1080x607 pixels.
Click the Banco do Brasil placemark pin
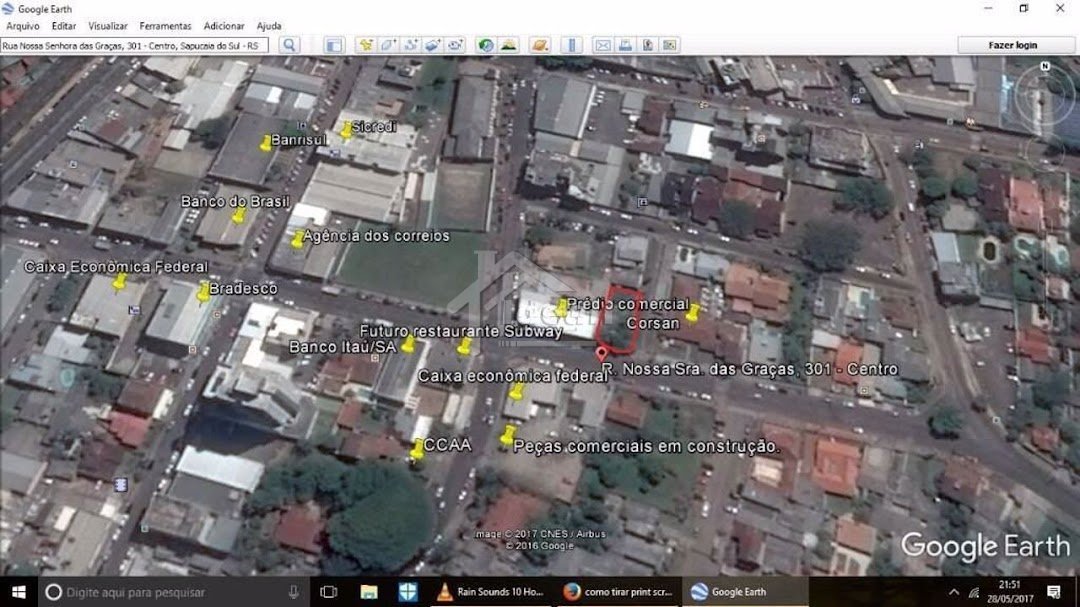[238, 215]
